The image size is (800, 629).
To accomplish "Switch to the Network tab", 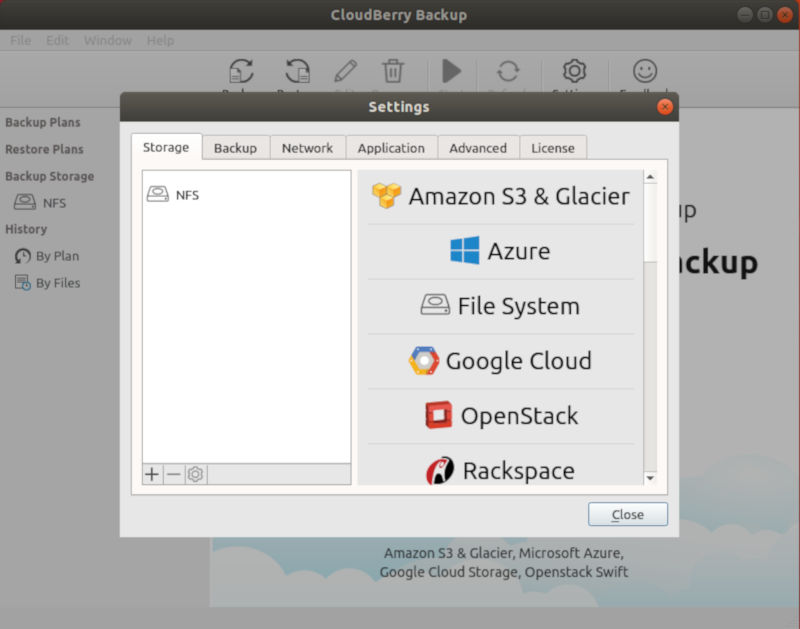I will [307, 147].
